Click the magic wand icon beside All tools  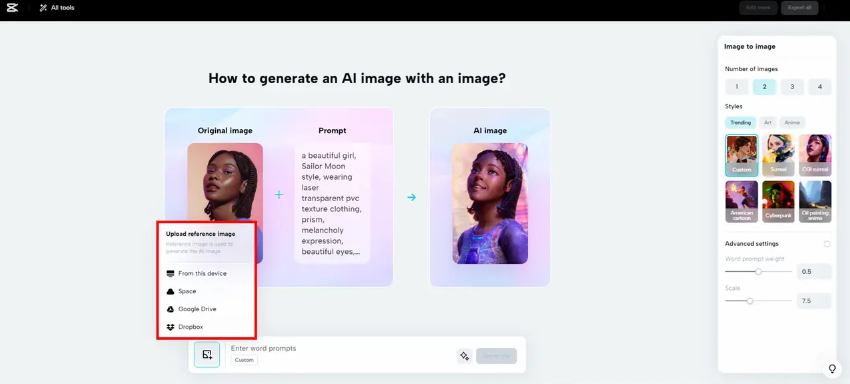pyautogui.click(x=43, y=8)
